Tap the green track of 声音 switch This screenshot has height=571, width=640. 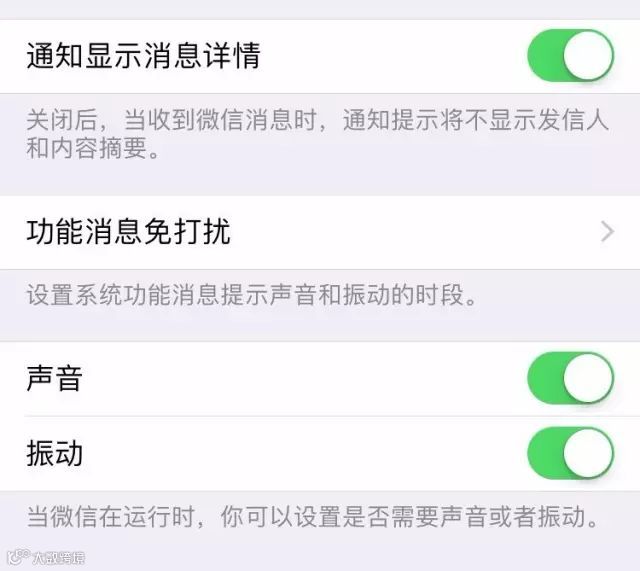click(545, 378)
